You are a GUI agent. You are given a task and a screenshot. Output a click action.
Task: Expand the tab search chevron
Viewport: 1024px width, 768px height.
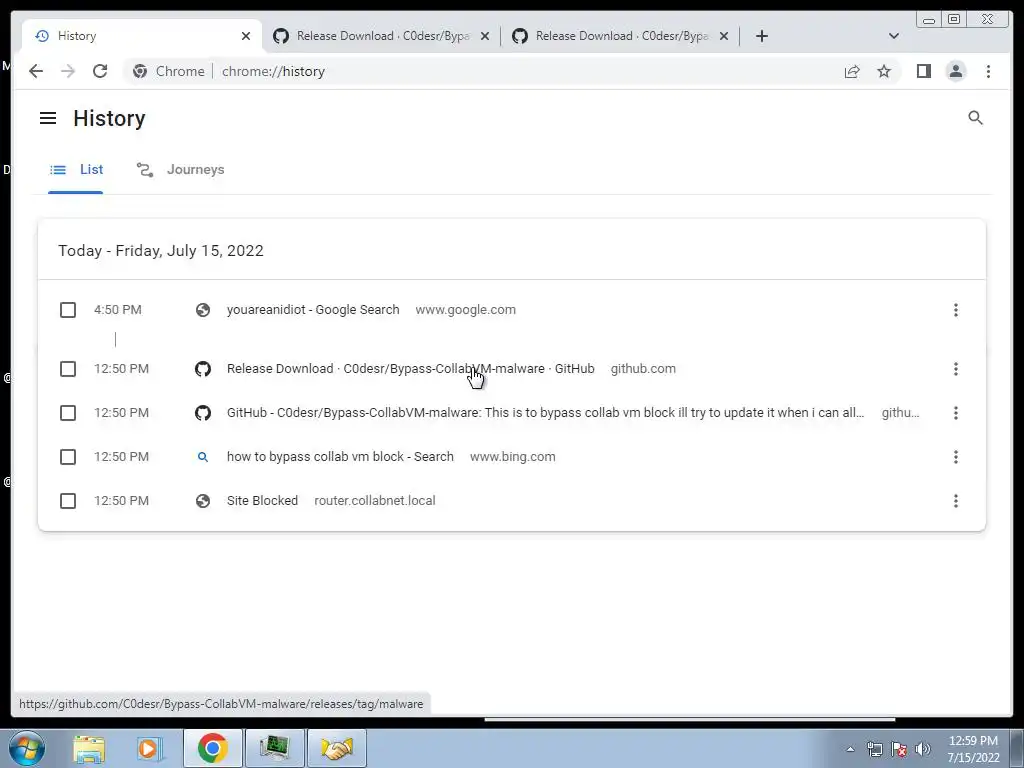click(894, 36)
